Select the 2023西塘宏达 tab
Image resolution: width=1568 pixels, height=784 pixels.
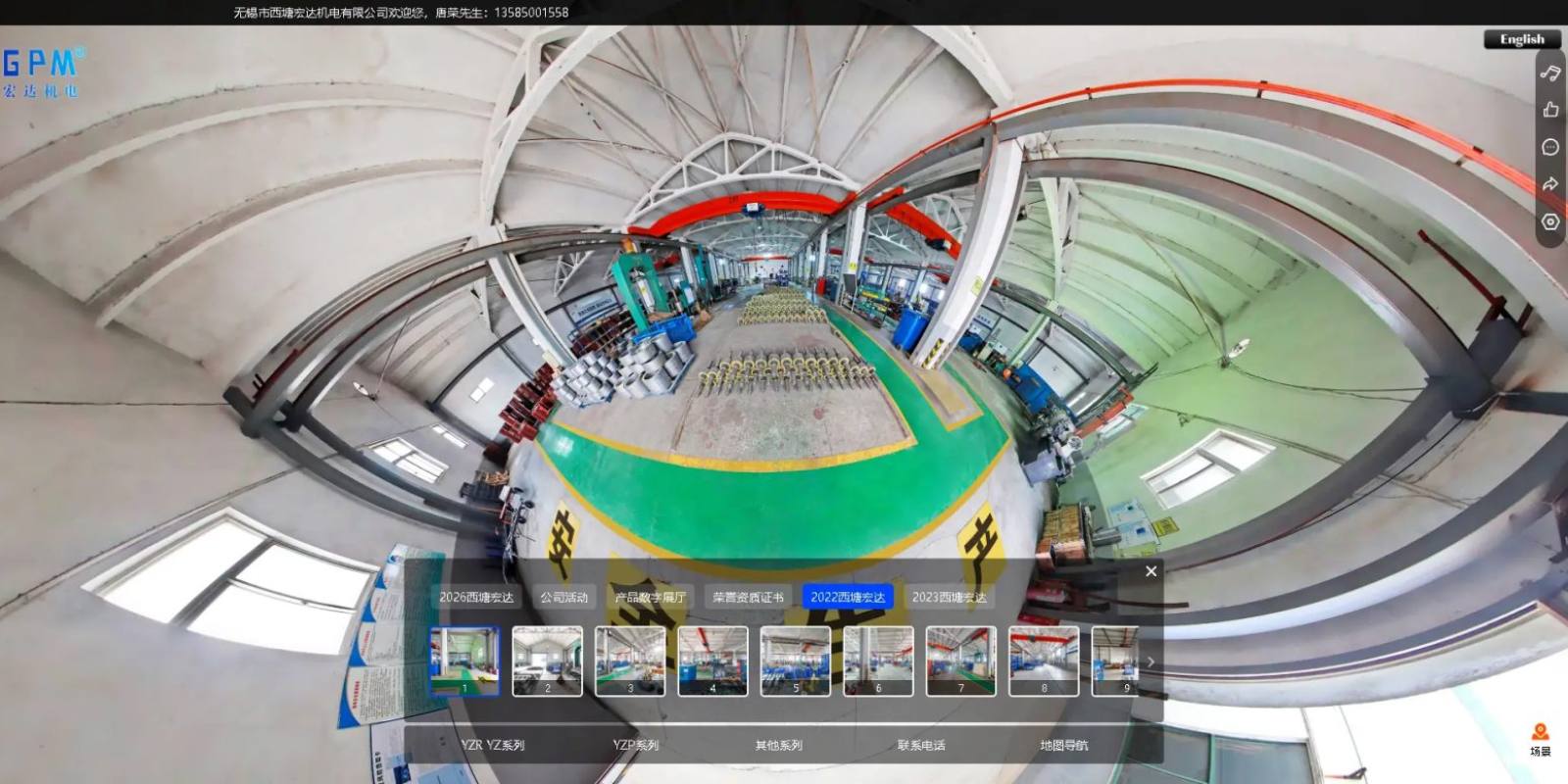coord(950,597)
